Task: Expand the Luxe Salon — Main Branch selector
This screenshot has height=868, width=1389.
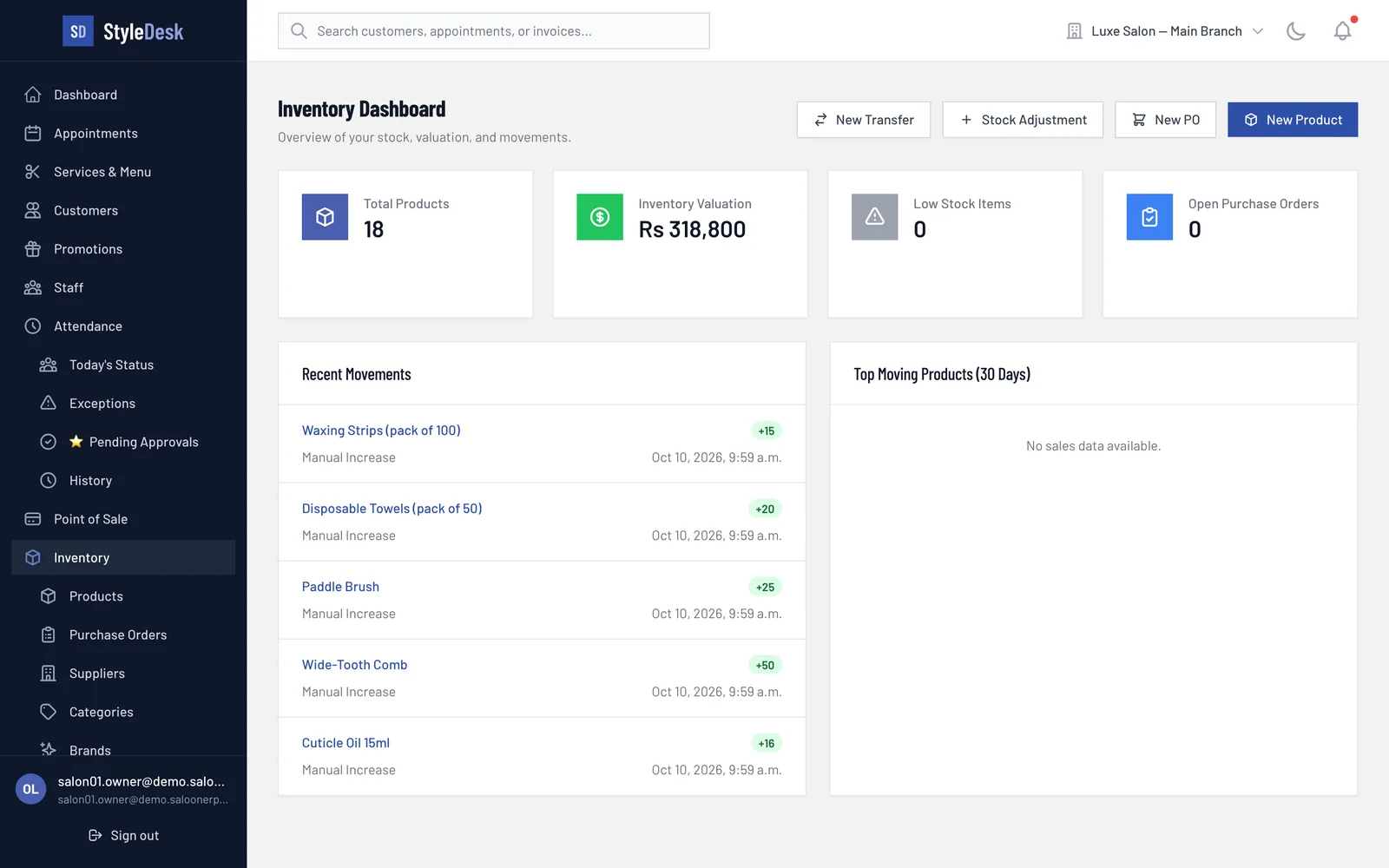Action: coord(1164,31)
